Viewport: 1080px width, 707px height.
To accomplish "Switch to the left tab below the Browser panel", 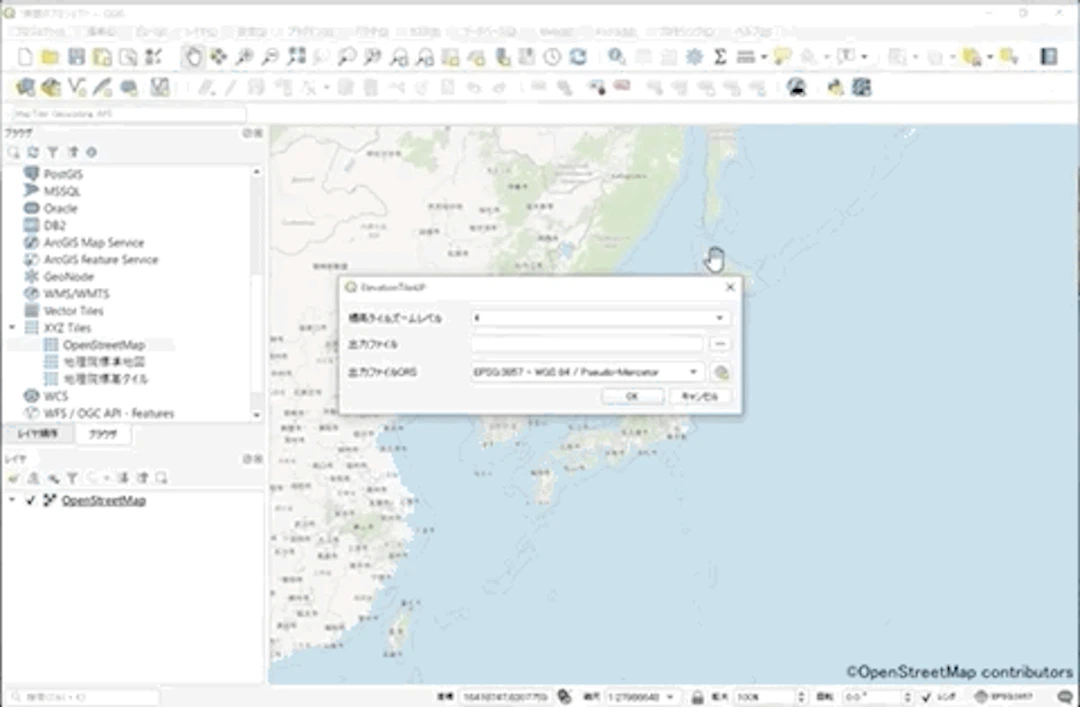I will point(38,433).
